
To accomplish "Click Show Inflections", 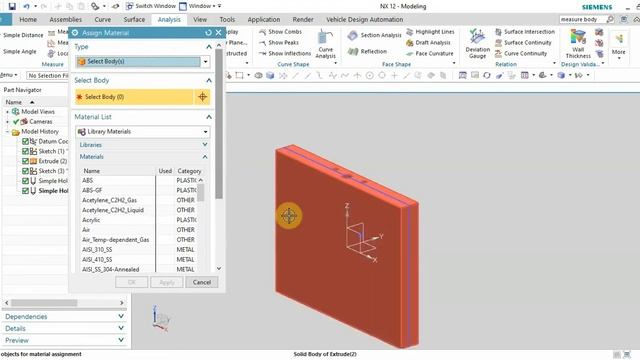I will 285,53.
